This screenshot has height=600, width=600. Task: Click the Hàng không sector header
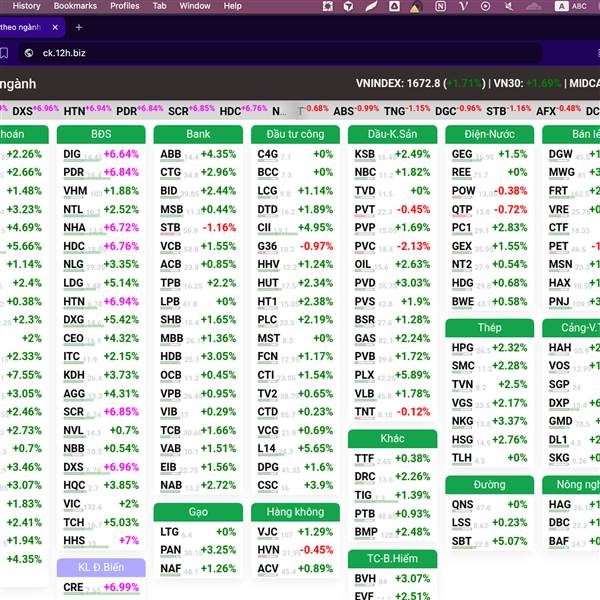tap(295, 512)
